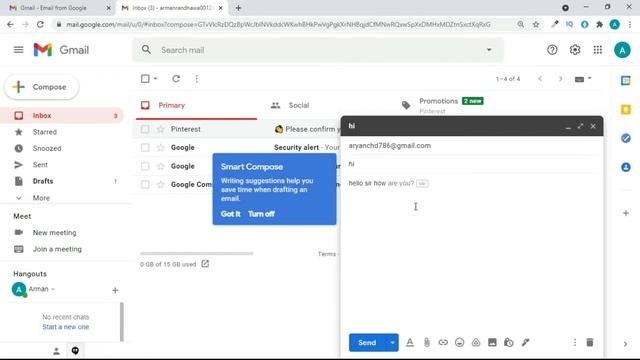Screen dimensions: 640x360
Task: Click Join a meeting
Action: 57,249
